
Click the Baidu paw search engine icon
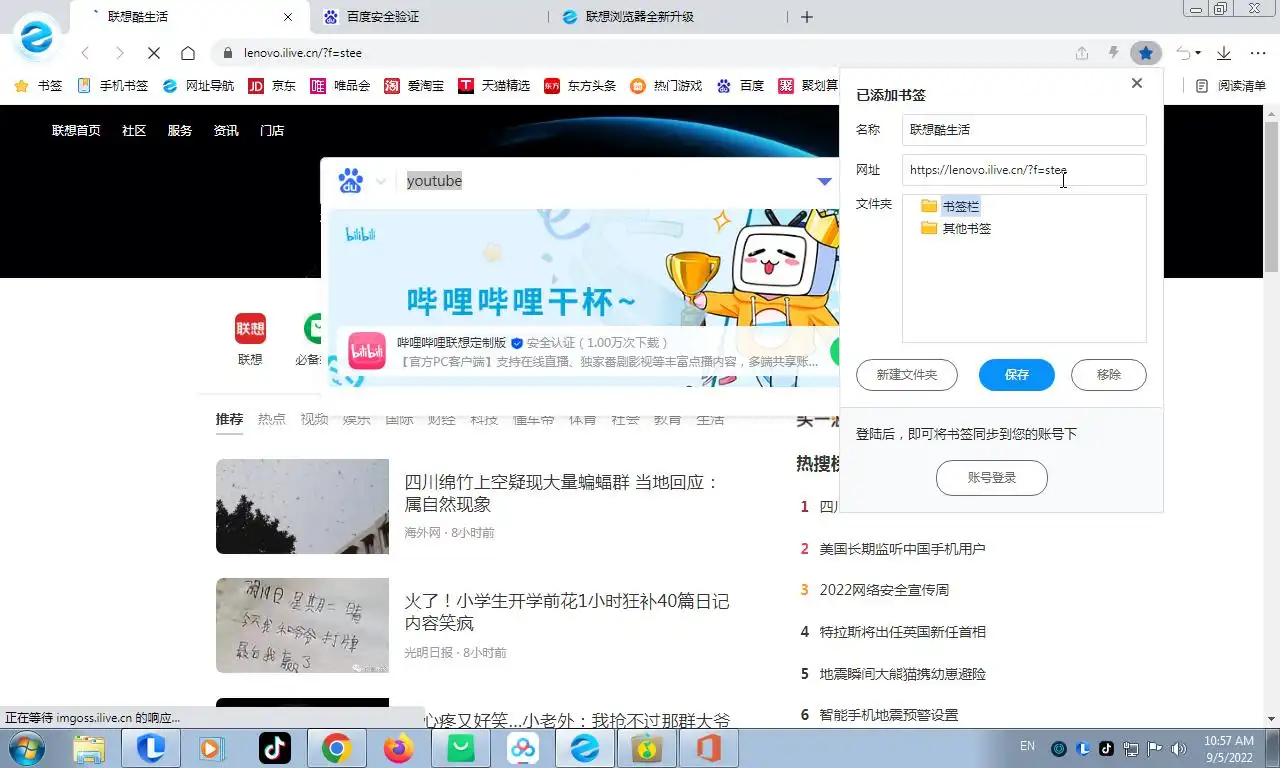[350, 181]
